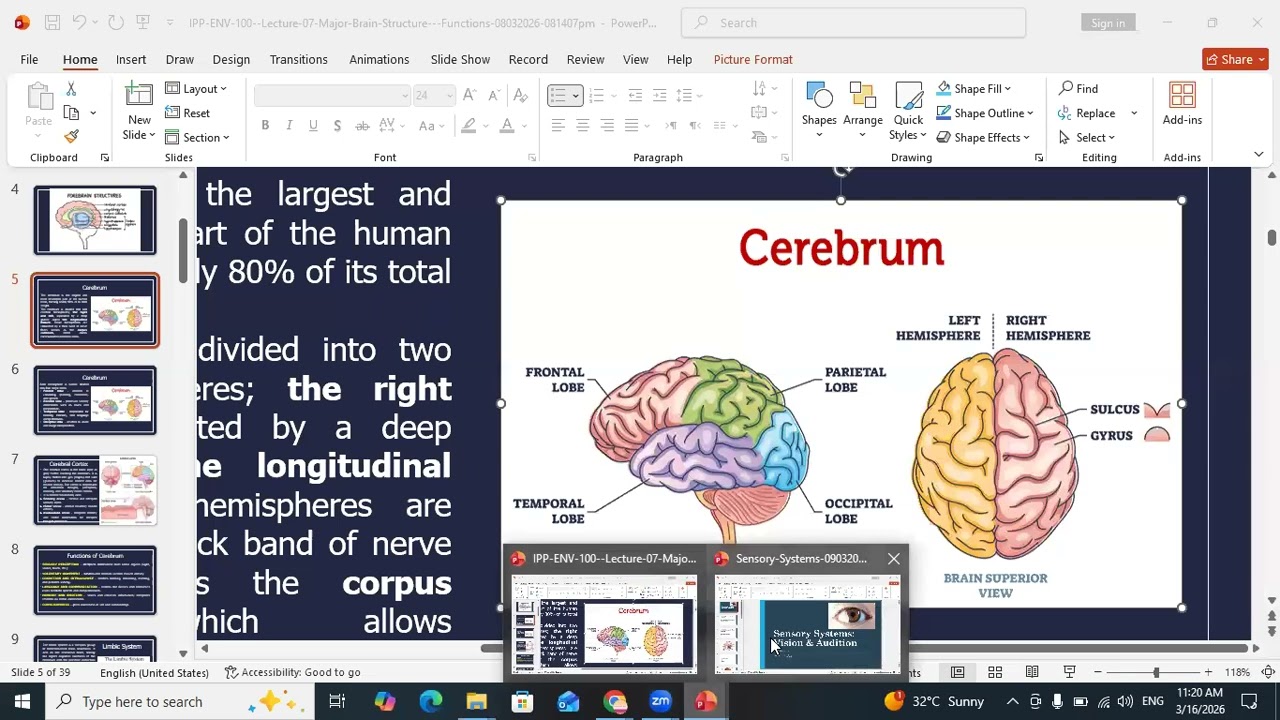Start Slide Show from status bar
Viewport: 1280px width, 720px height.
click(1069, 672)
